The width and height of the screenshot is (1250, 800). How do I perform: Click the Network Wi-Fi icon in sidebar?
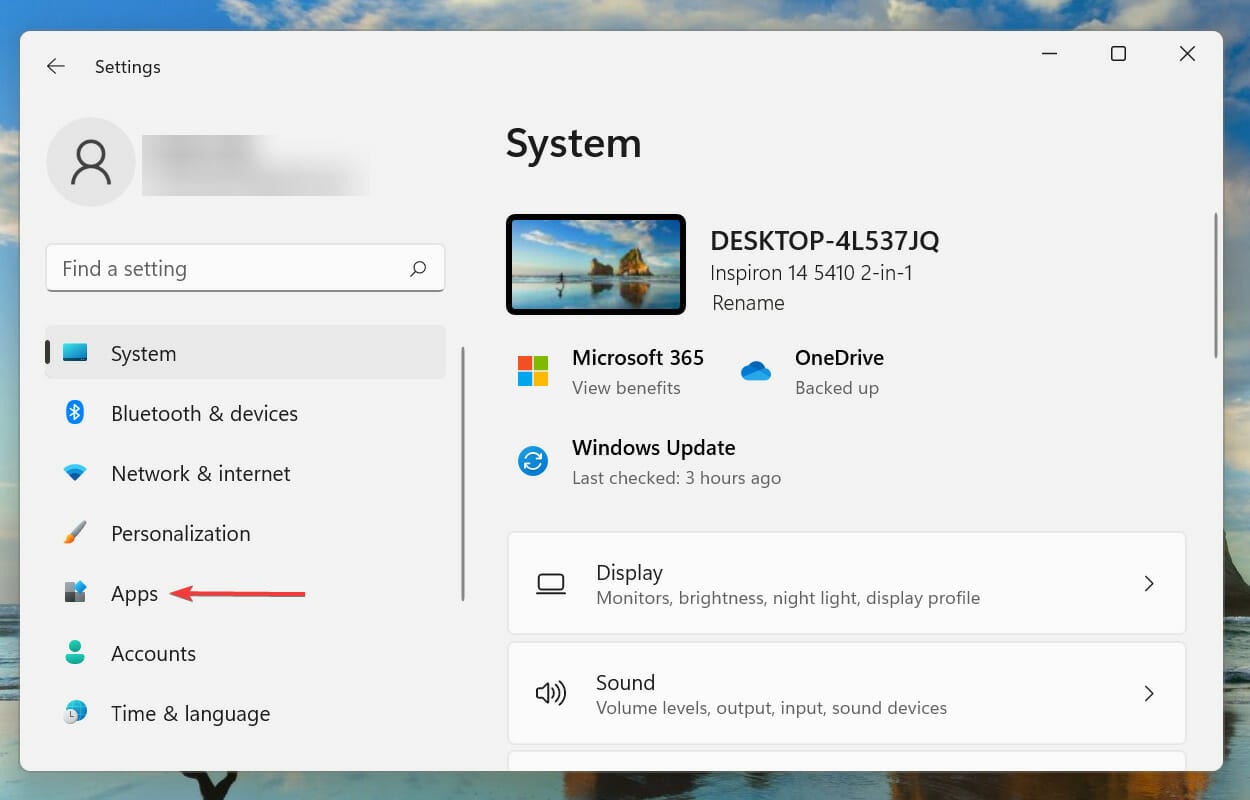pos(75,473)
